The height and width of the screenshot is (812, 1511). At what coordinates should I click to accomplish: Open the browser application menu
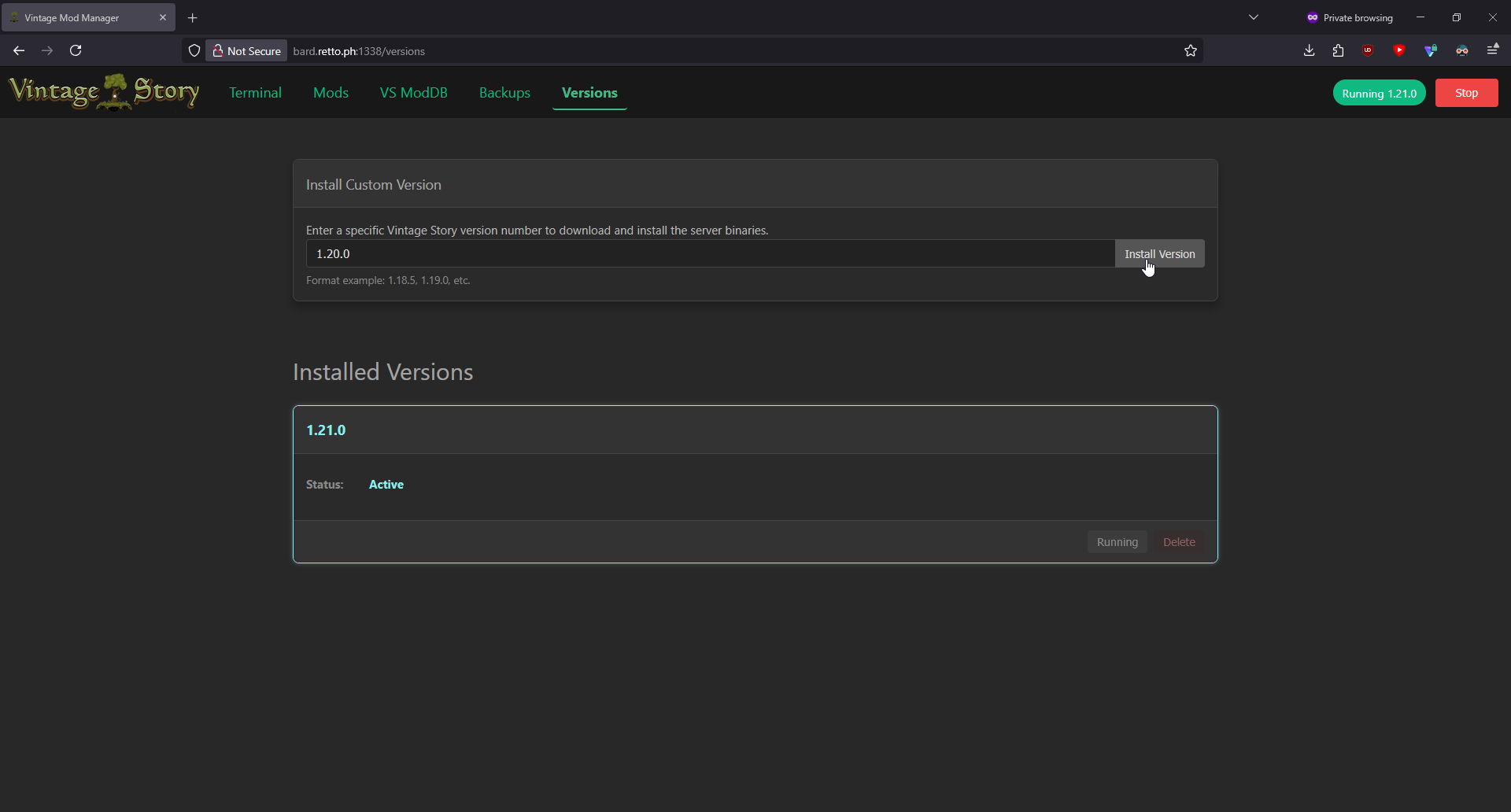click(1492, 51)
